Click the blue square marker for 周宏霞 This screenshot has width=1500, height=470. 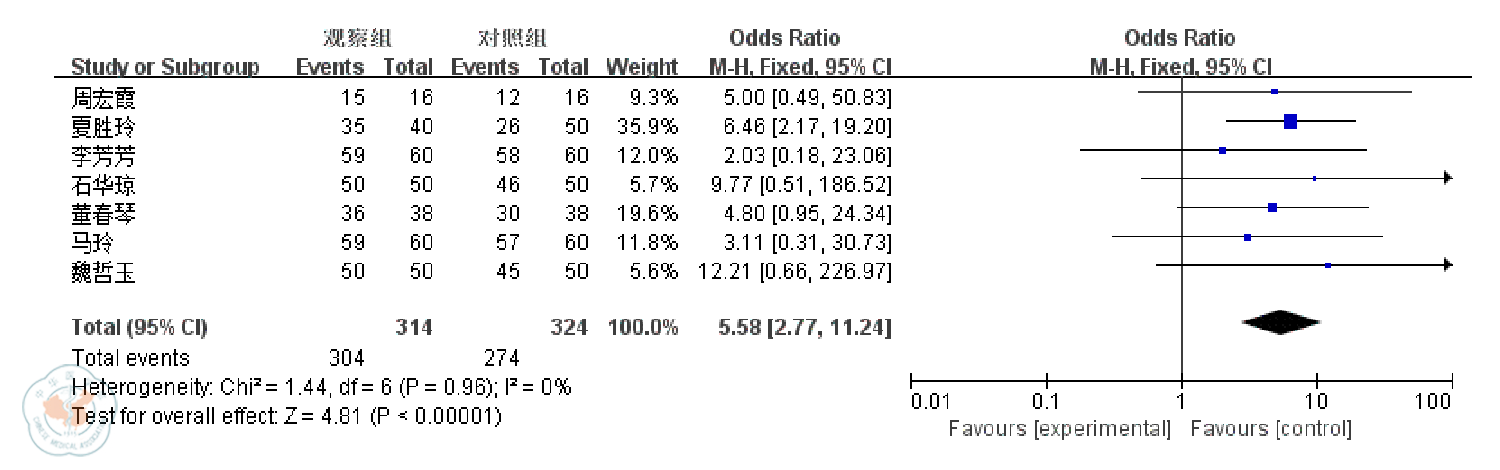point(1274,92)
